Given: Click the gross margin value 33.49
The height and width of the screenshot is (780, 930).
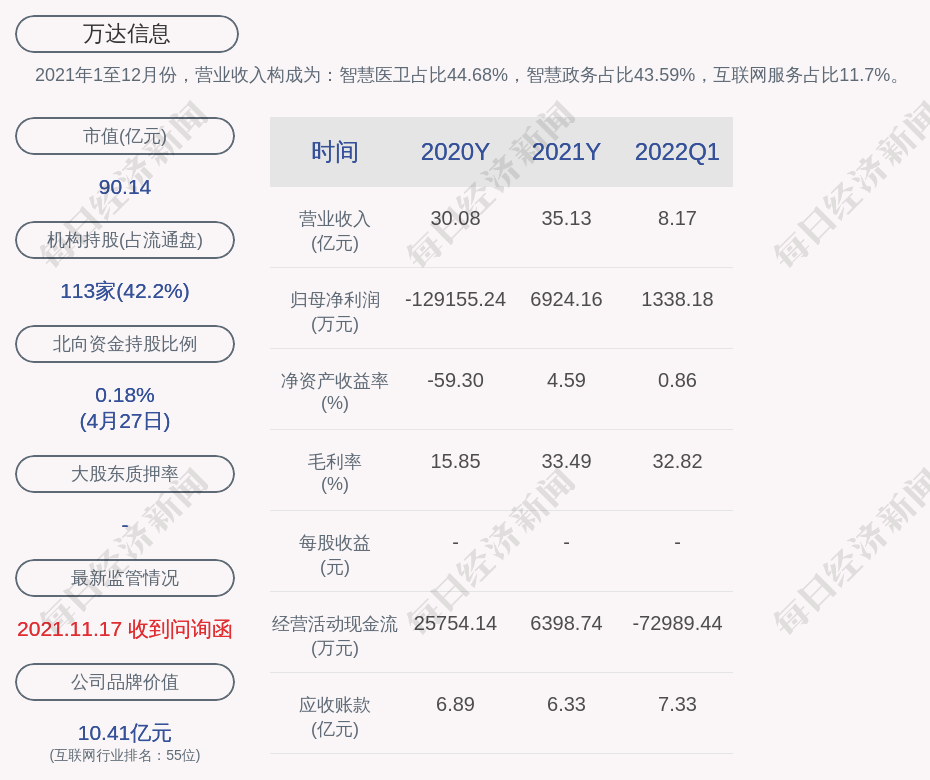Looking at the screenshot, I should point(566,461).
